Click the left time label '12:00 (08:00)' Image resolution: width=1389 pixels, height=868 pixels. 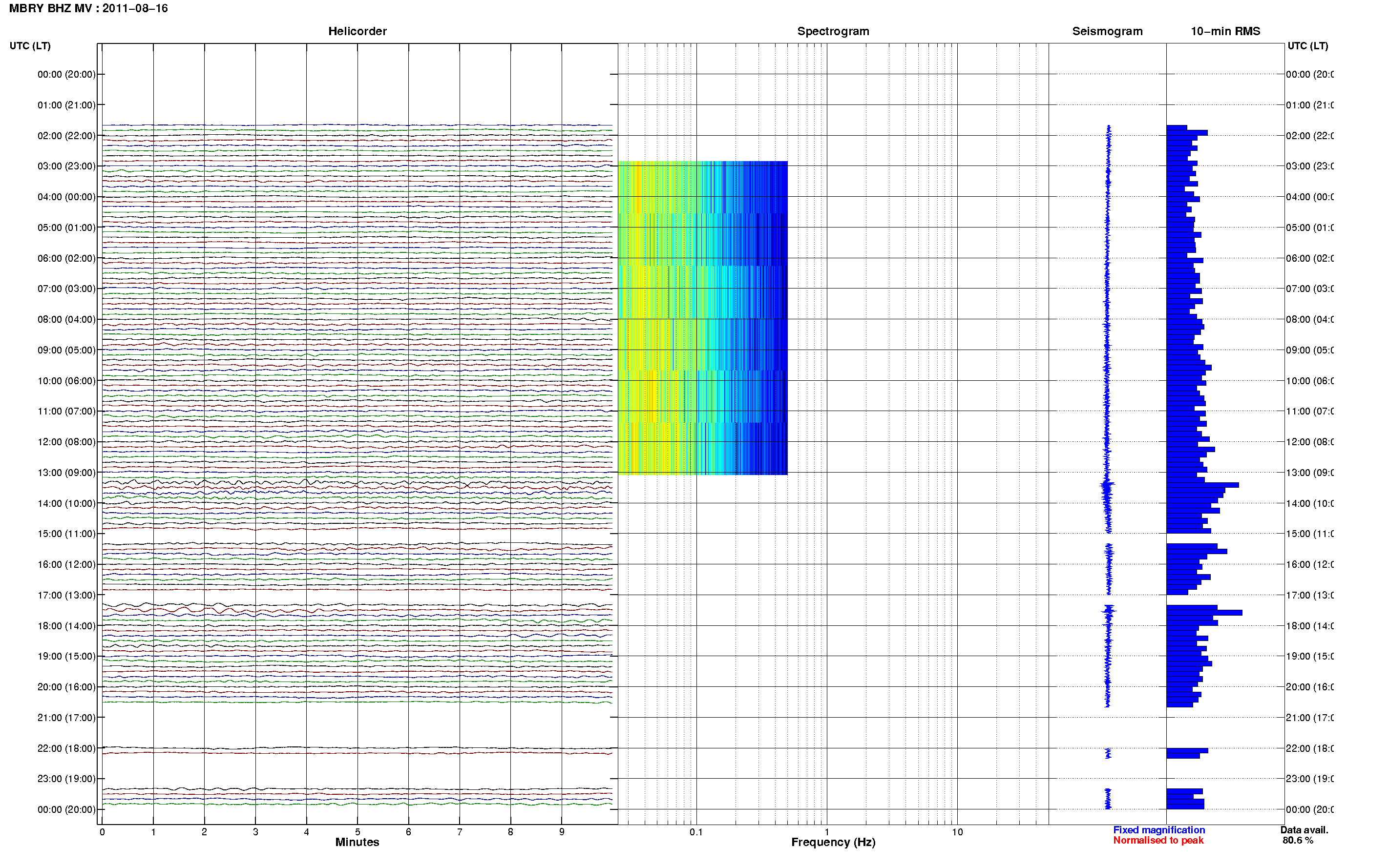tap(66, 441)
